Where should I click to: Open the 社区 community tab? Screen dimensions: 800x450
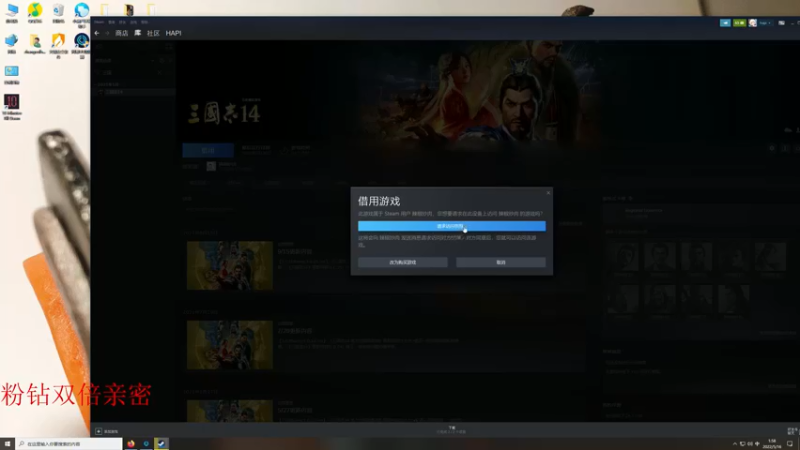point(153,33)
